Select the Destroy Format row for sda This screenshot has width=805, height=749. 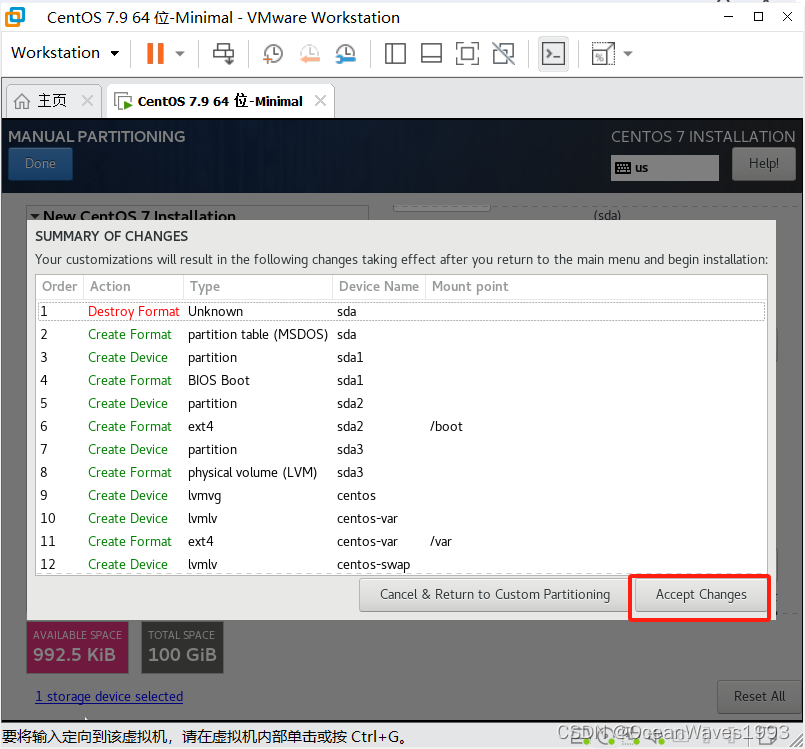click(401, 312)
